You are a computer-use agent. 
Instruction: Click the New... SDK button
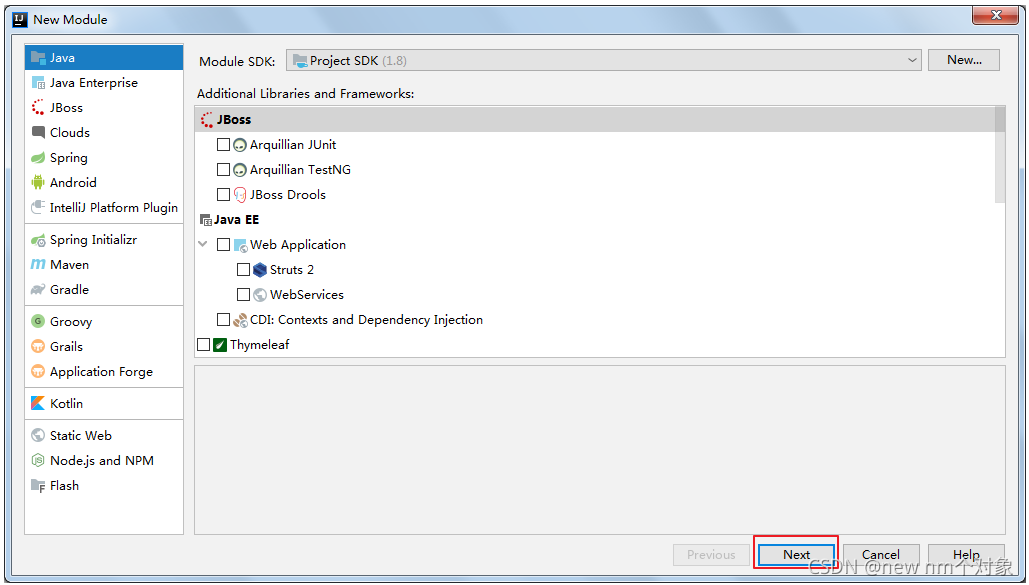964,60
